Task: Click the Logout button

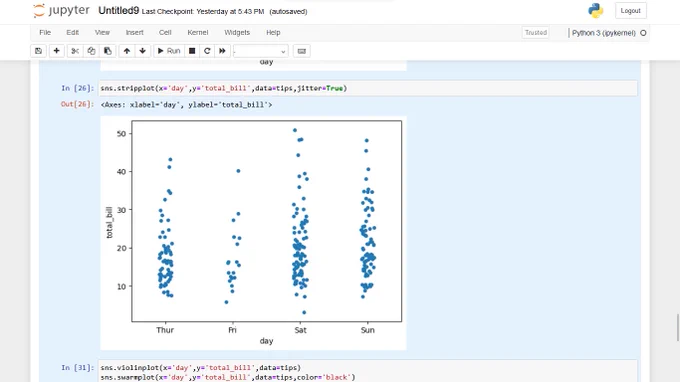Action: pos(631,11)
